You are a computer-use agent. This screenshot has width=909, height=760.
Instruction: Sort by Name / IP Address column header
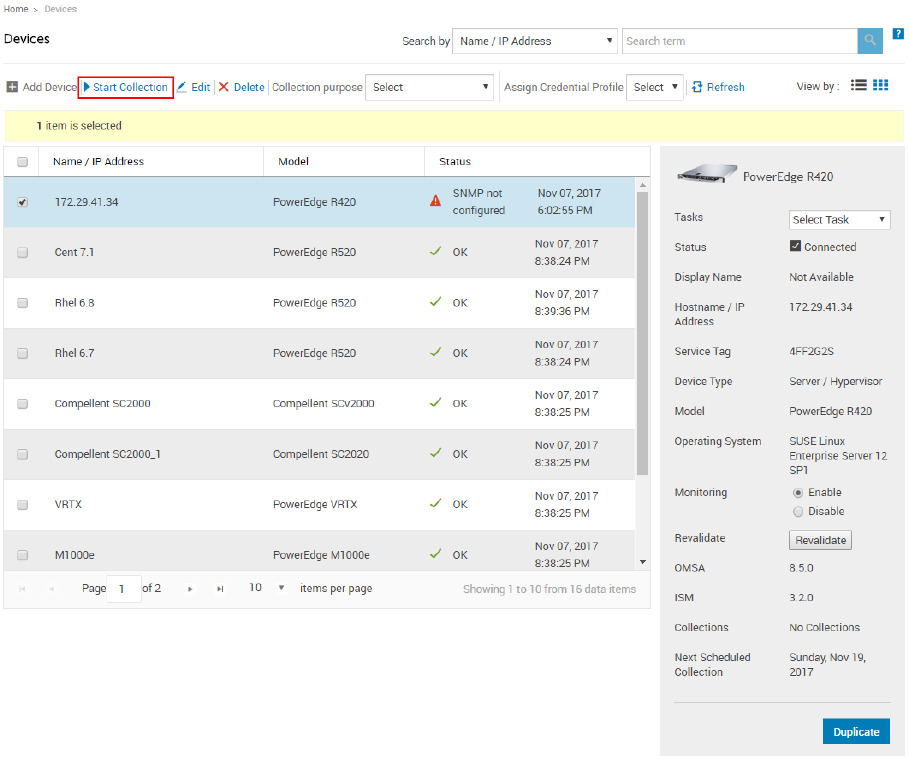[x=98, y=161]
